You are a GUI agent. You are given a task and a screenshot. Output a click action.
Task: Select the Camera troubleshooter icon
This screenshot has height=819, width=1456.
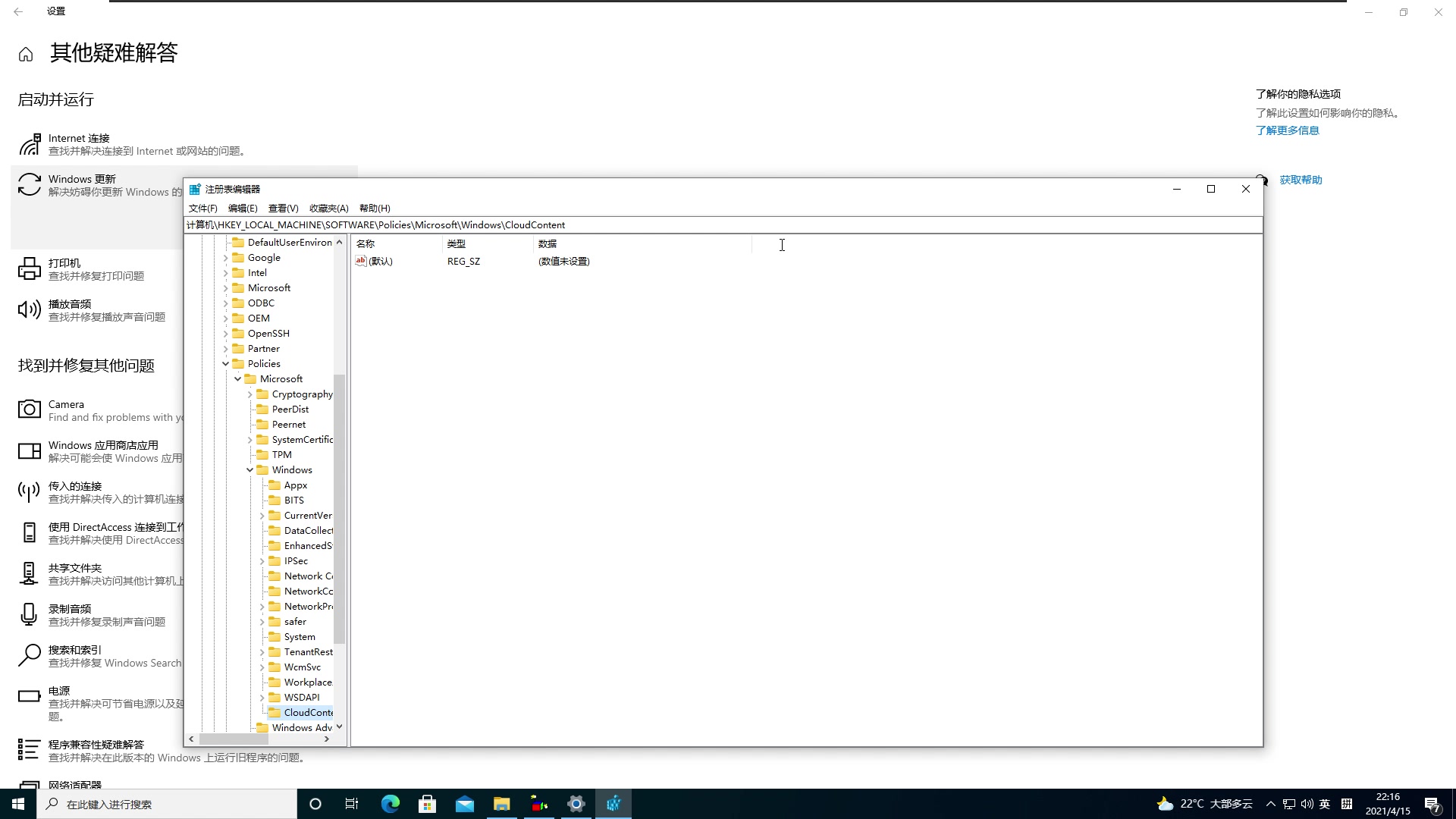pyautogui.click(x=29, y=409)
